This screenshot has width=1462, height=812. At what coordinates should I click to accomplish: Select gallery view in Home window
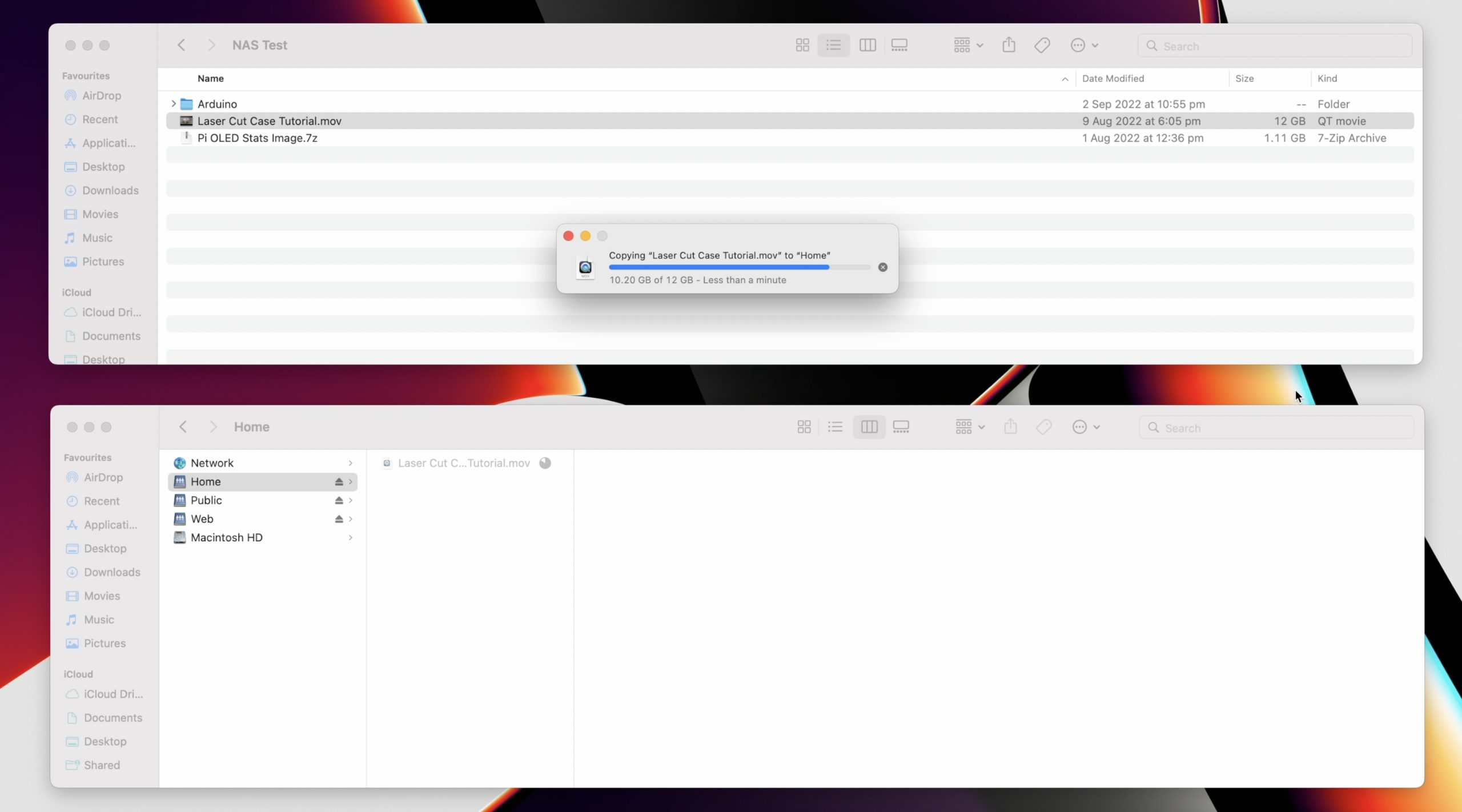pos(901,427)
